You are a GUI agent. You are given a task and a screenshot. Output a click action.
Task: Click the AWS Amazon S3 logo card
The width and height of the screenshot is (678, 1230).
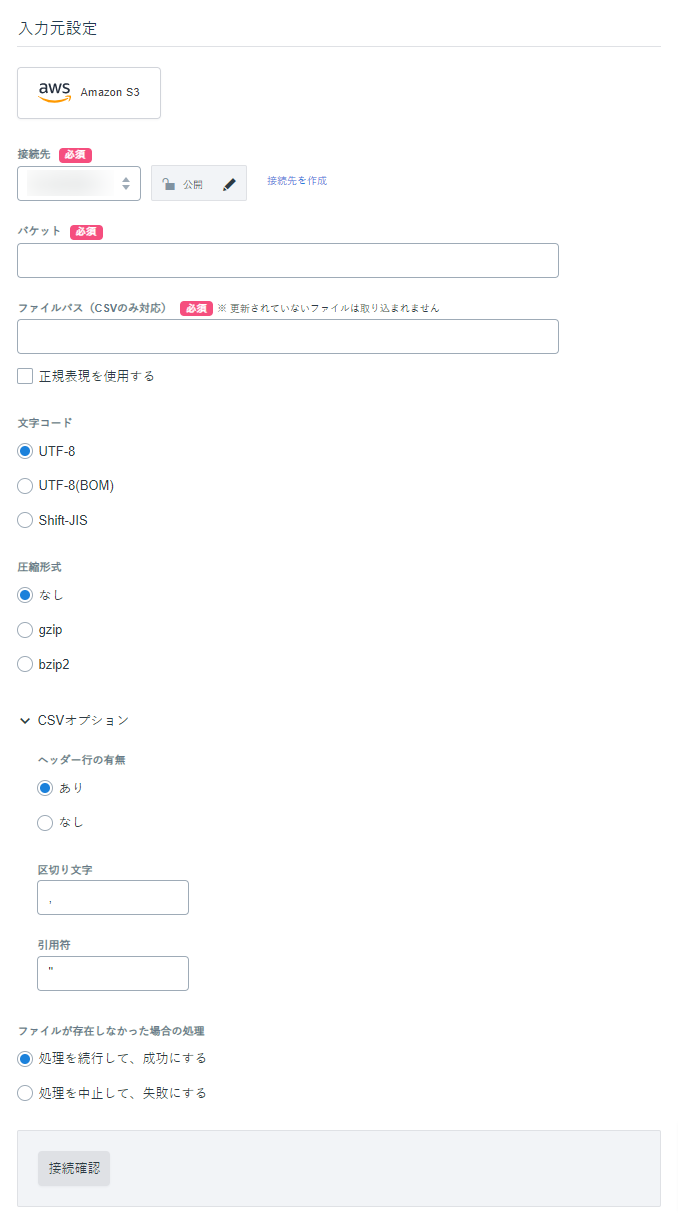89,93
